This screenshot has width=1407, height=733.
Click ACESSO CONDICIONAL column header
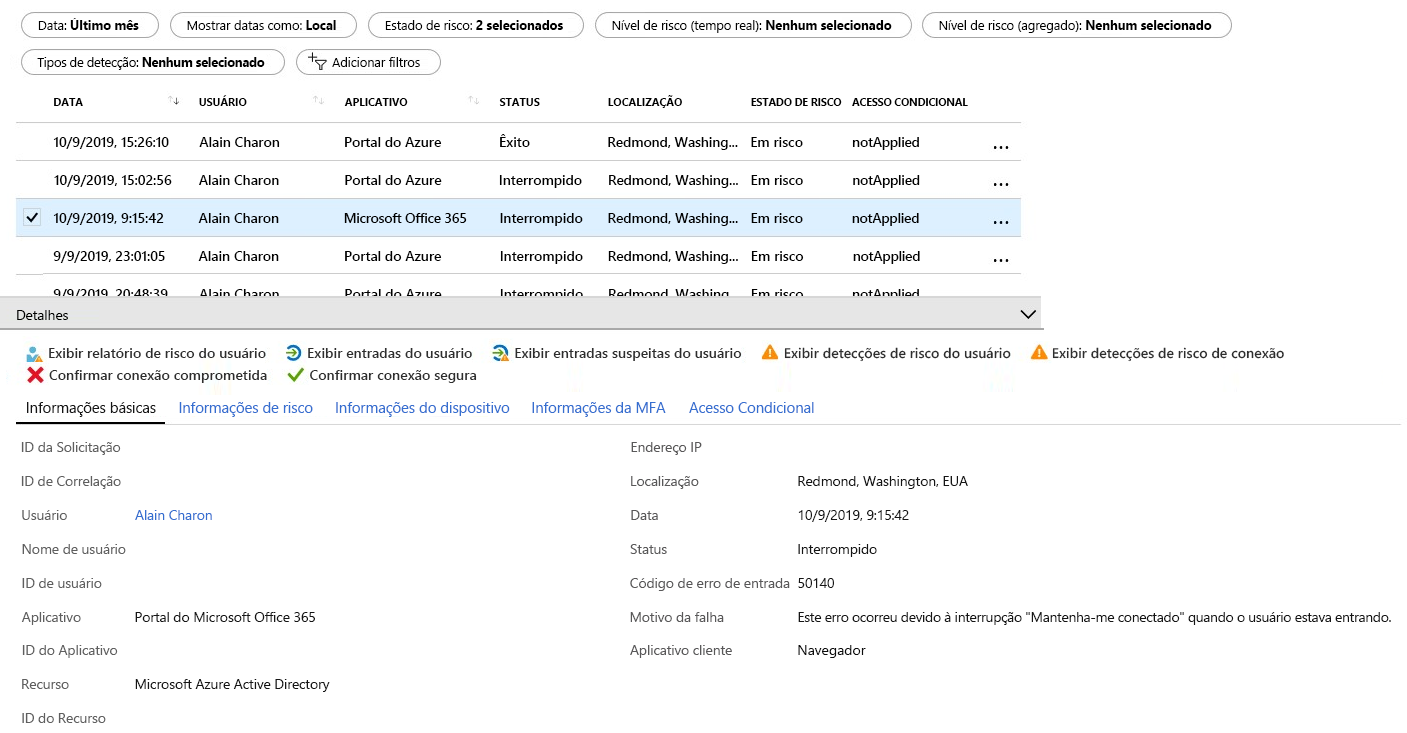910,102
